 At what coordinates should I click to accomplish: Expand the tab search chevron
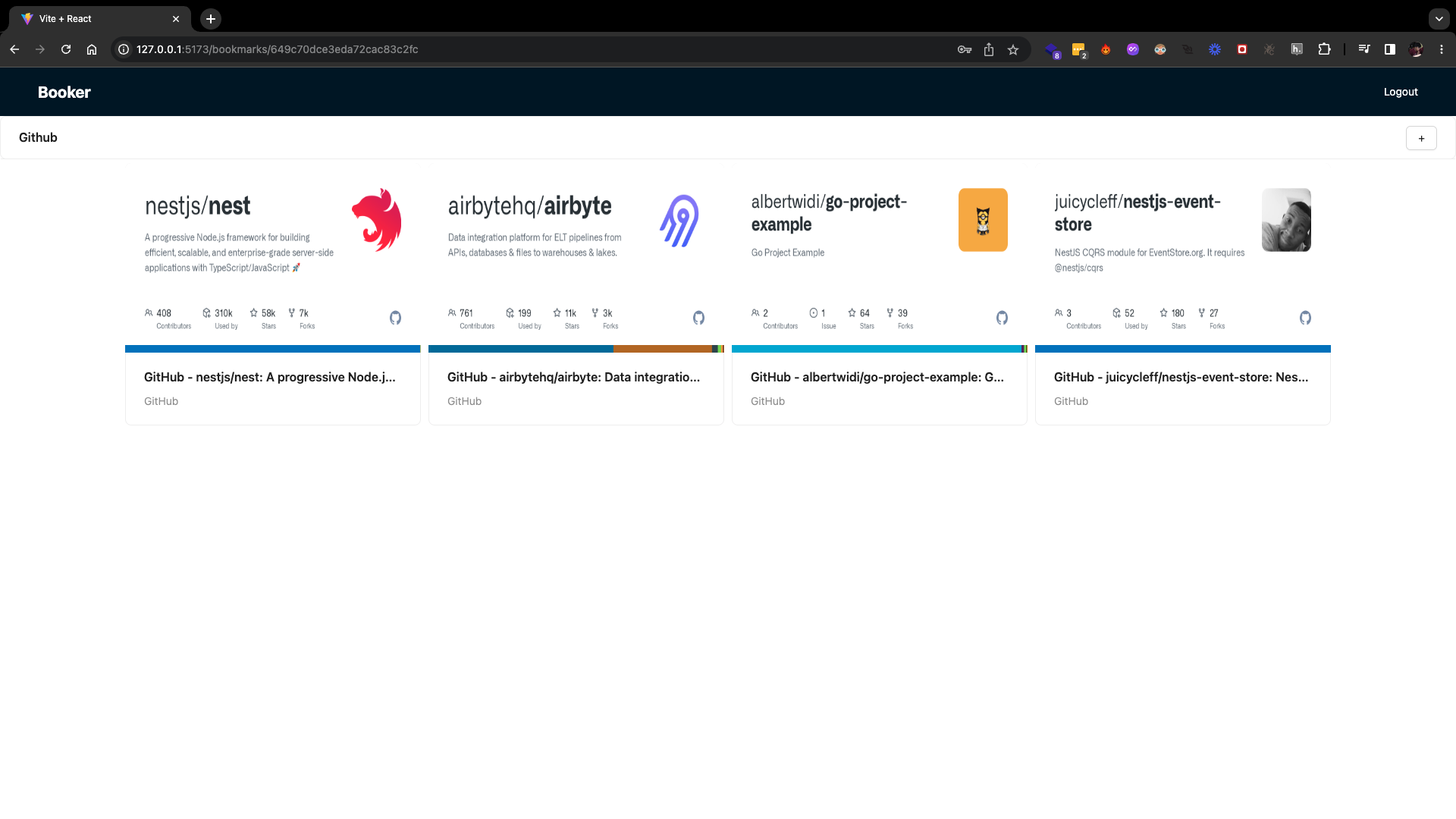[x=1439, y=19]
